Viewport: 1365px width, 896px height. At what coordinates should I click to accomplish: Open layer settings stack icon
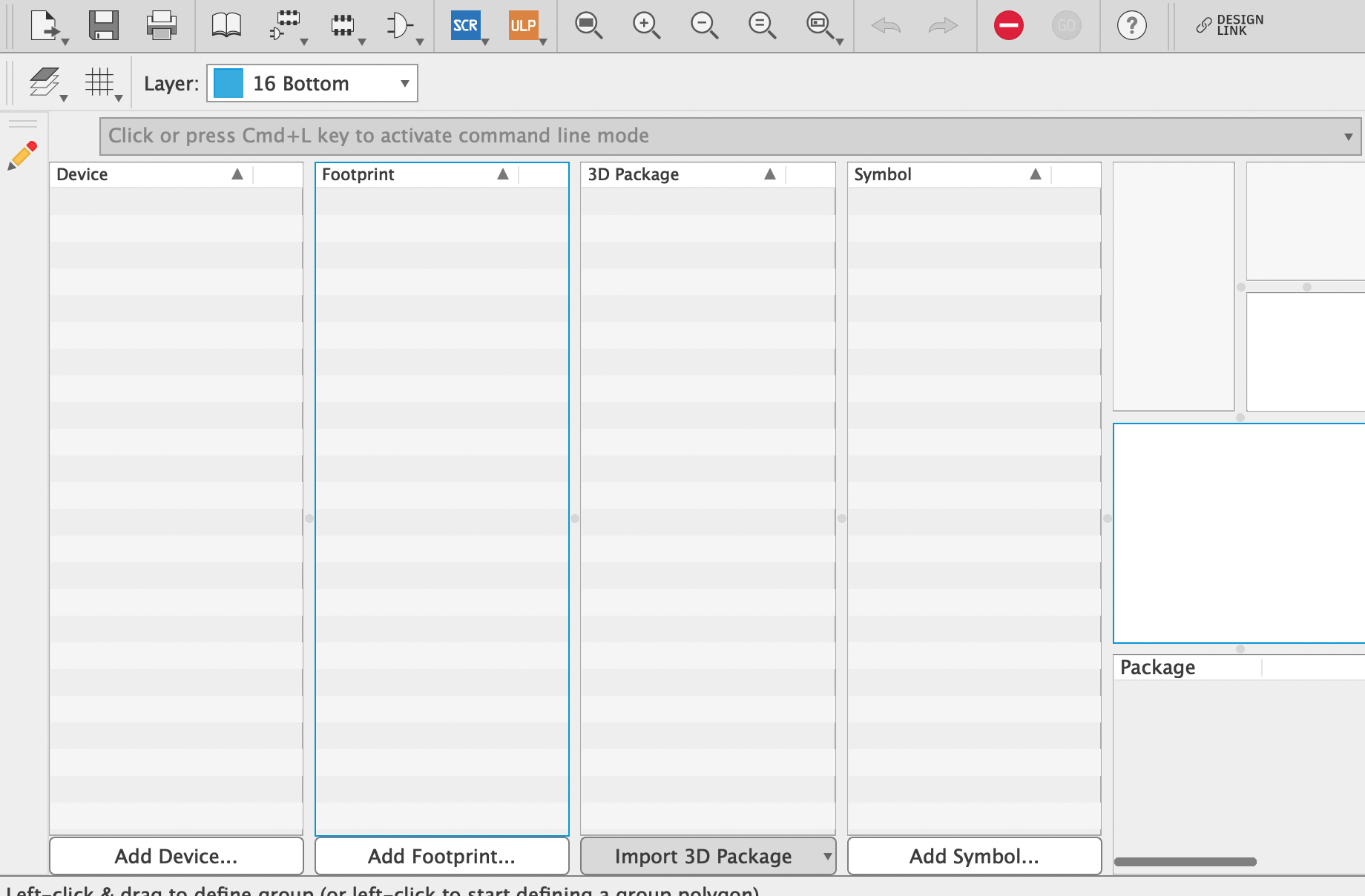pos(45,82)
